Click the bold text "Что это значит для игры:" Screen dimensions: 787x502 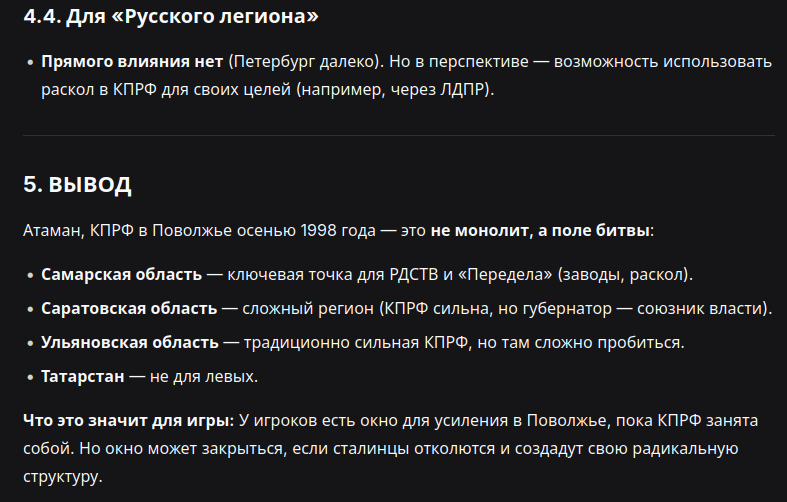pos(128,420)
